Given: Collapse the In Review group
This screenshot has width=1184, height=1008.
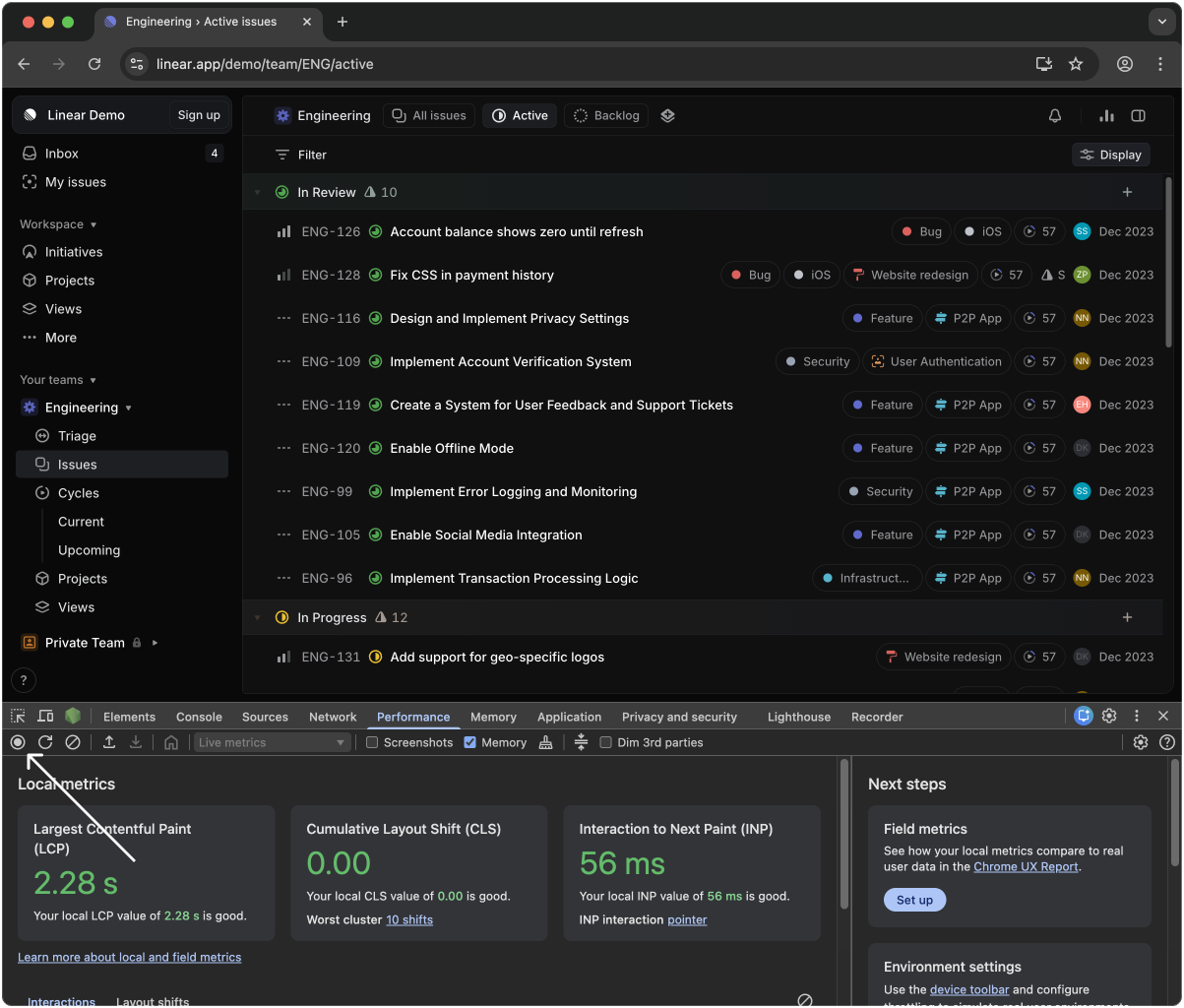Looking at the screenshot, I should [258, 193].
